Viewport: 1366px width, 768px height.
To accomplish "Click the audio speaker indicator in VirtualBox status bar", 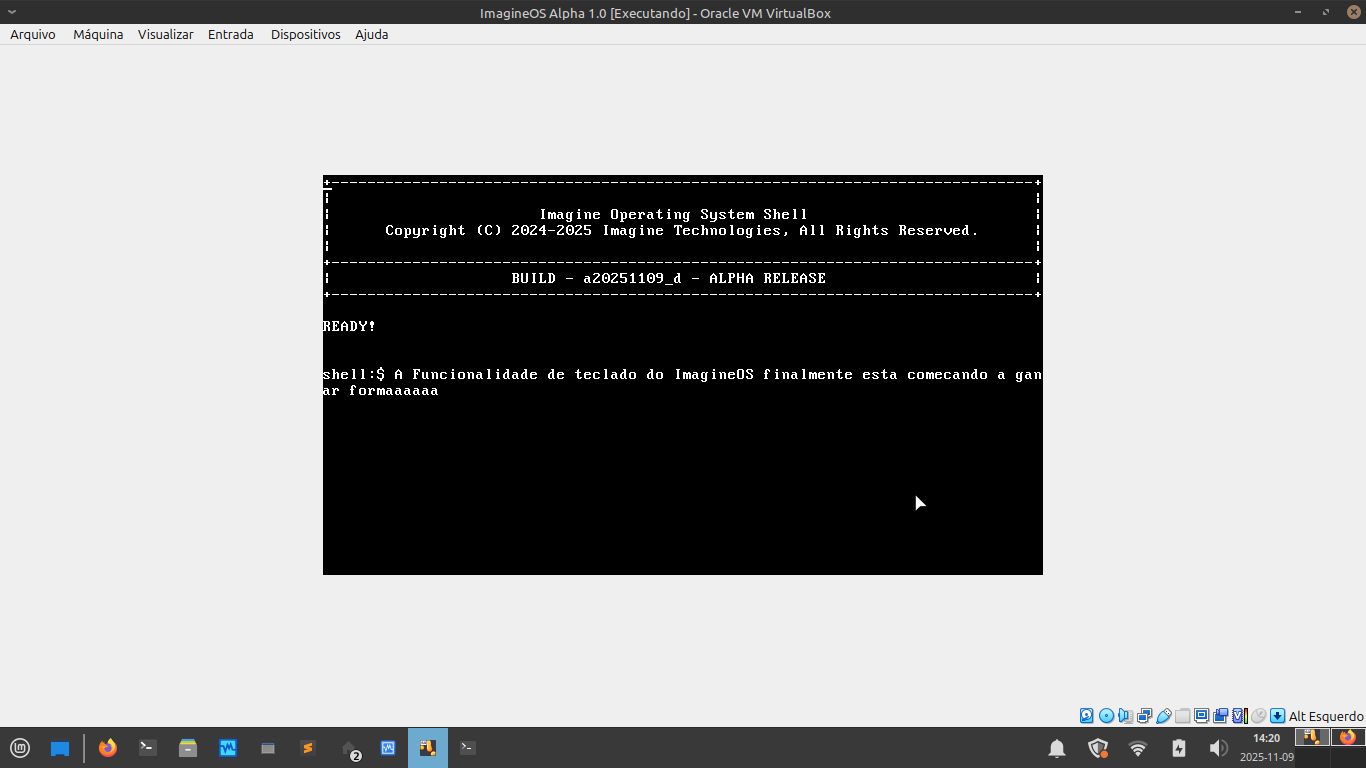I will (1125, 716).
